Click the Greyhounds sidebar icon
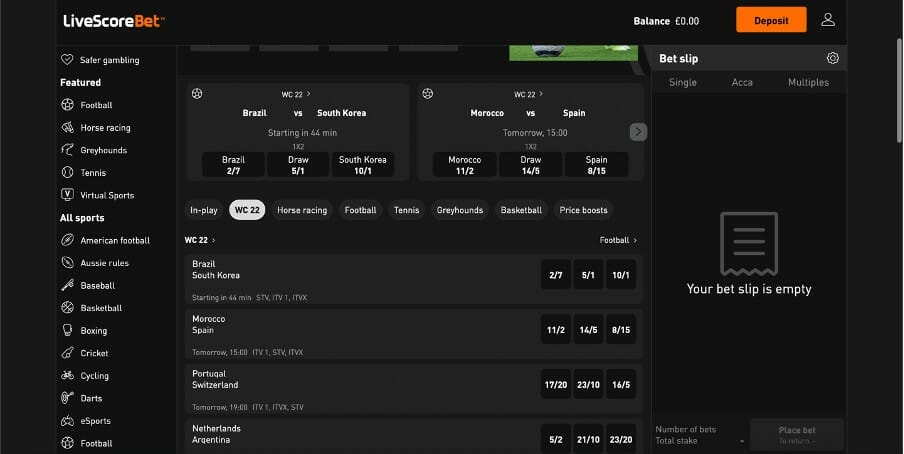The image size is (904, 454). click(x=67, y=150)
